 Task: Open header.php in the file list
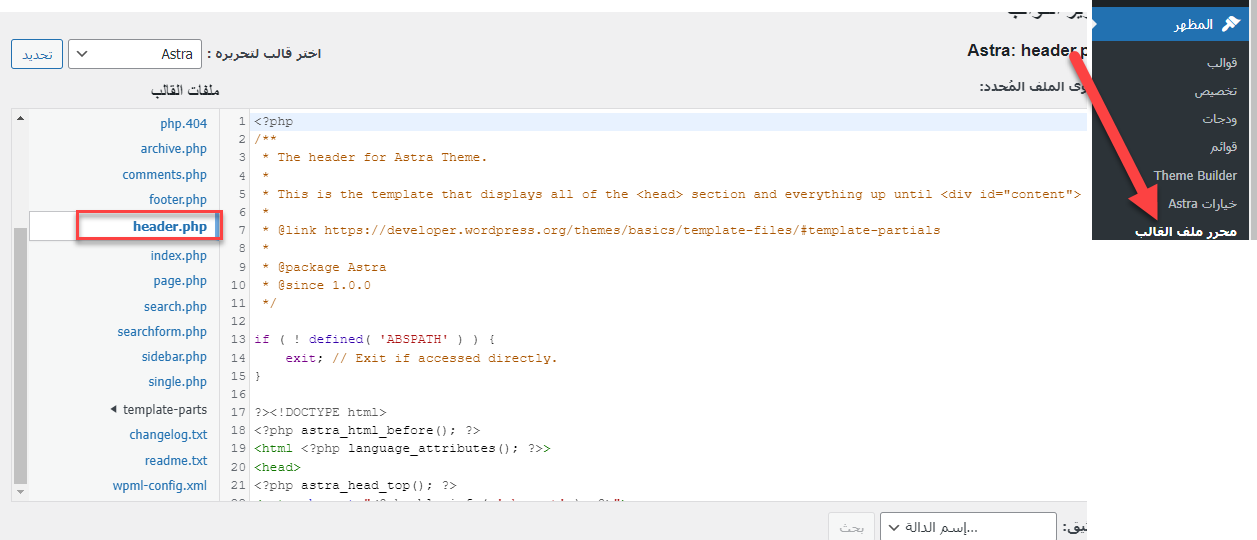(x=169, y=227)
